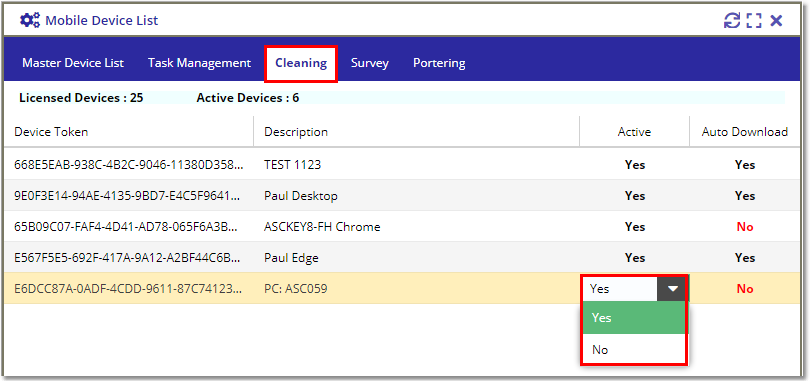Image resolution: width=810 pixels, height=383 pixels.
Task: Choose Yes in the Active dropdown list
Action: click(x=634, y=318)
